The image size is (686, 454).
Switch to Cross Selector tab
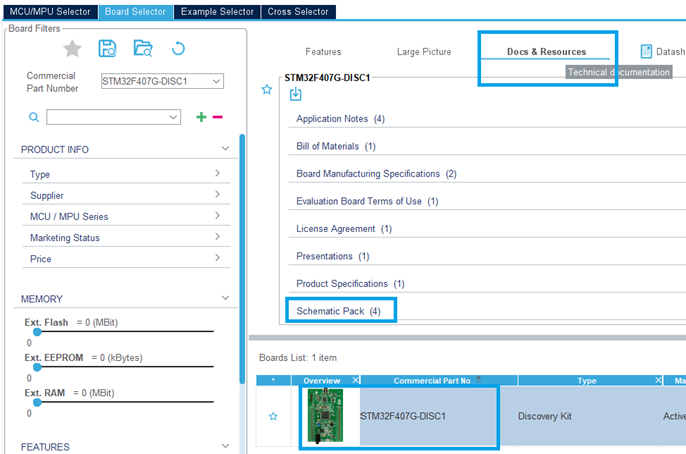click(x=298, y=12)
